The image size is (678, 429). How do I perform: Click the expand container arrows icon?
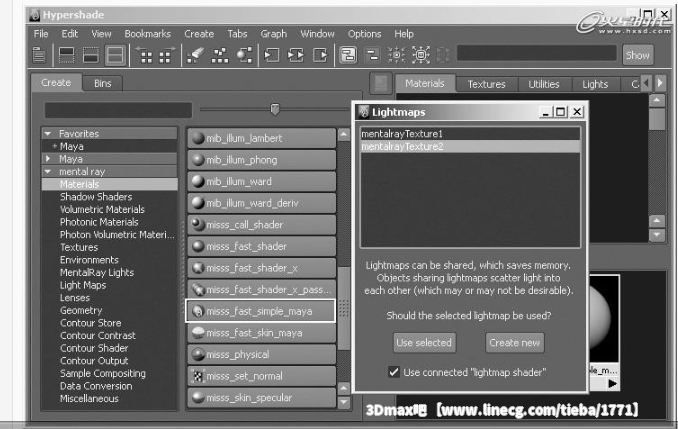coord(421,55)
